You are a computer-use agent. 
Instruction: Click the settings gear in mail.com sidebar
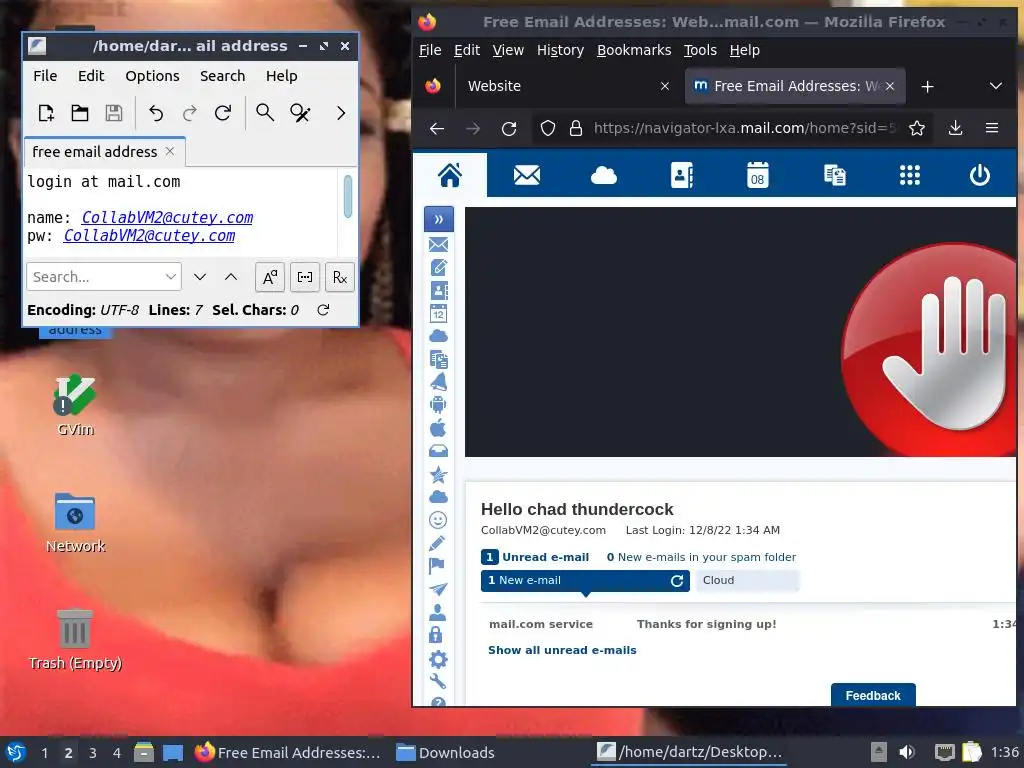(x=438, y=659)
